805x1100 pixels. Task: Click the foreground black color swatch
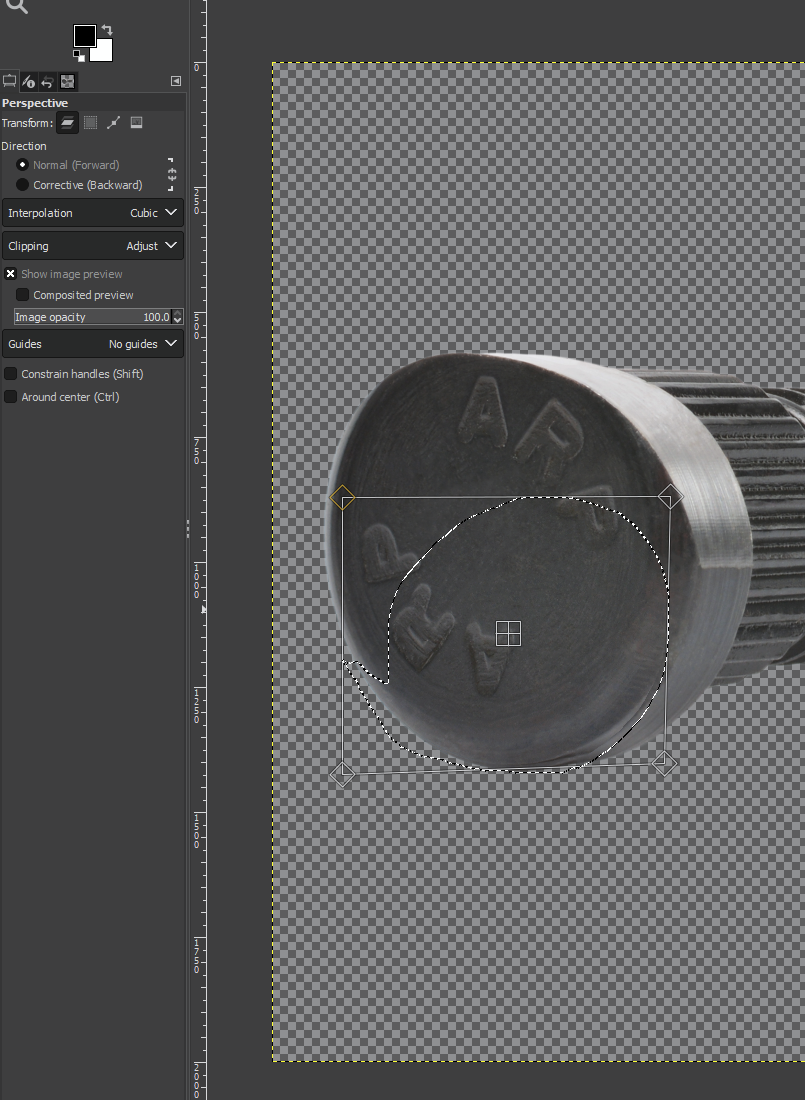click(x=85, y=36)
